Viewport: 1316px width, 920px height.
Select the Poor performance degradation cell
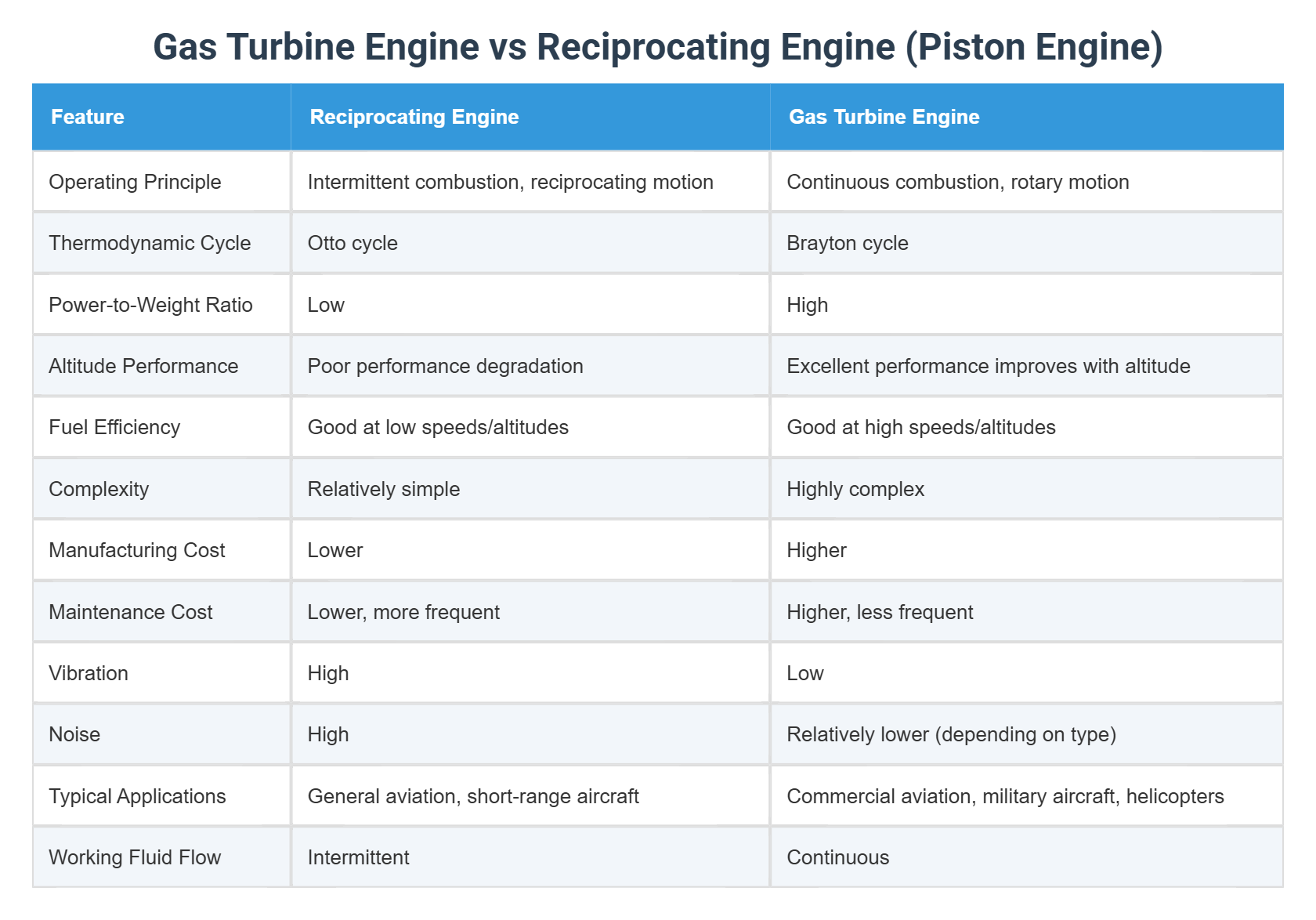pyautogui.click(x=445, y=366)
